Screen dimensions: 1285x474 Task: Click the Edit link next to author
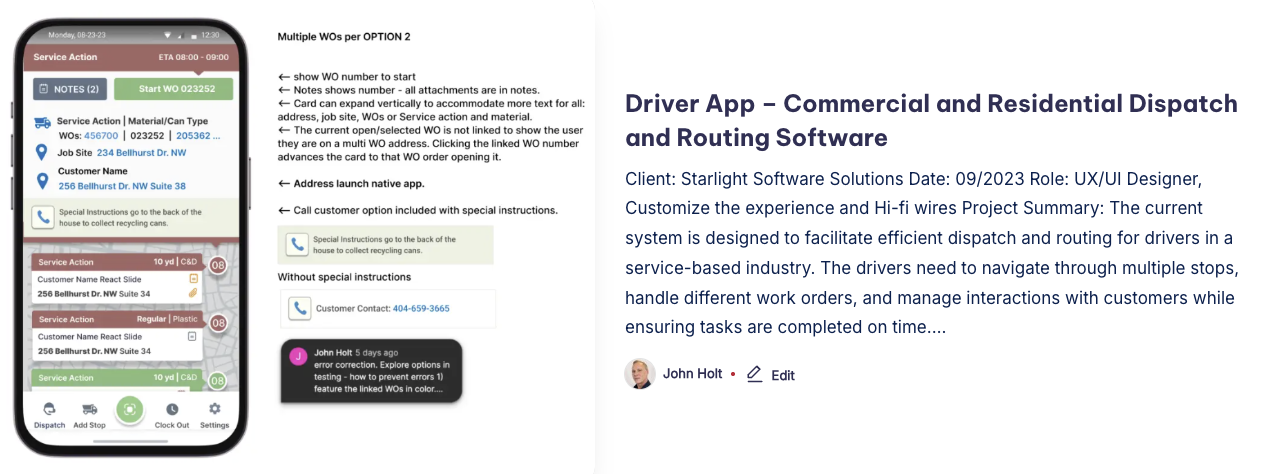pos(782,375)
